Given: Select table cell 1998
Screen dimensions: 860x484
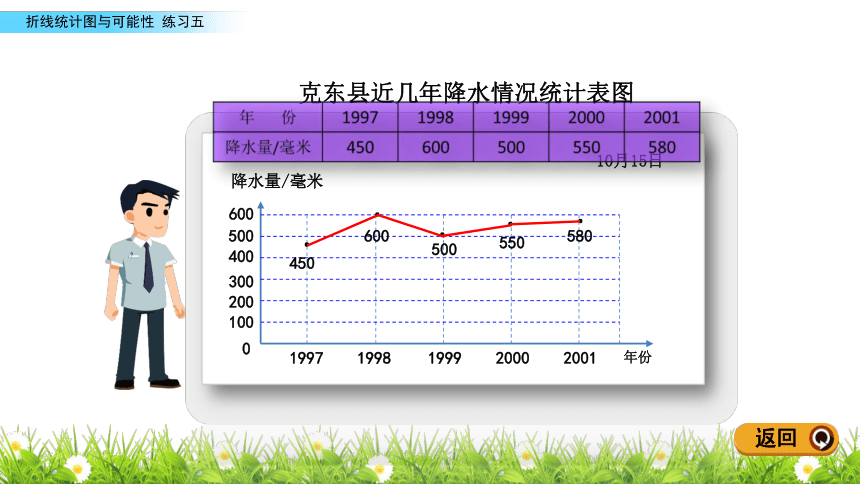Looking at the screenshot, I should tap(435, 117).
